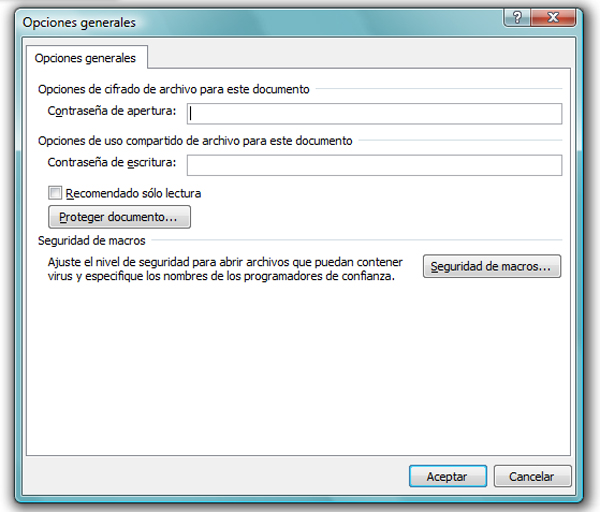
Task: Close the Opciones generales dialog
Action: (x=553, y=18)
